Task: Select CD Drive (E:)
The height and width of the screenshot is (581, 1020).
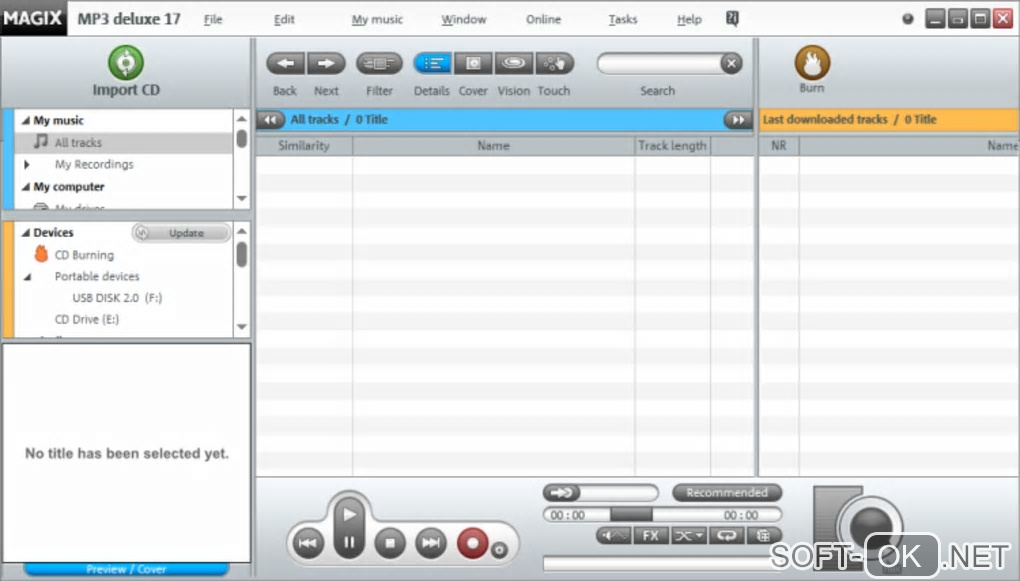Action: point(87,319)
